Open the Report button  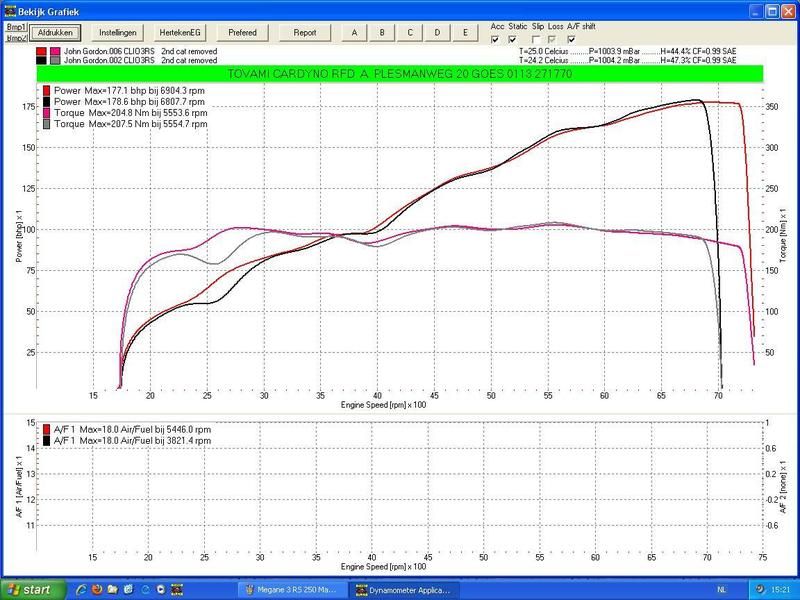click(x=304, y=32)
